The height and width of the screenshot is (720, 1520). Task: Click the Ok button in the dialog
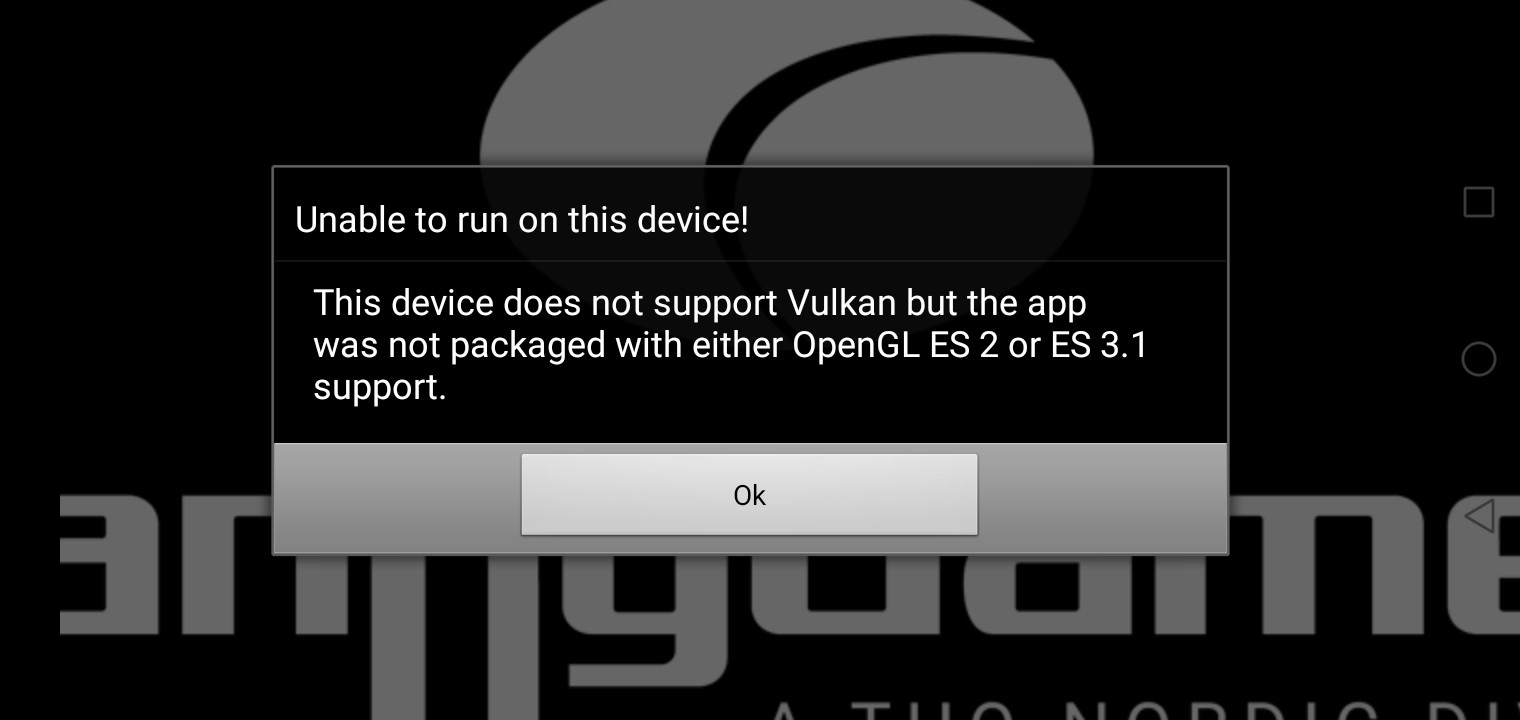pyautogui.click(x=749, y=494)
